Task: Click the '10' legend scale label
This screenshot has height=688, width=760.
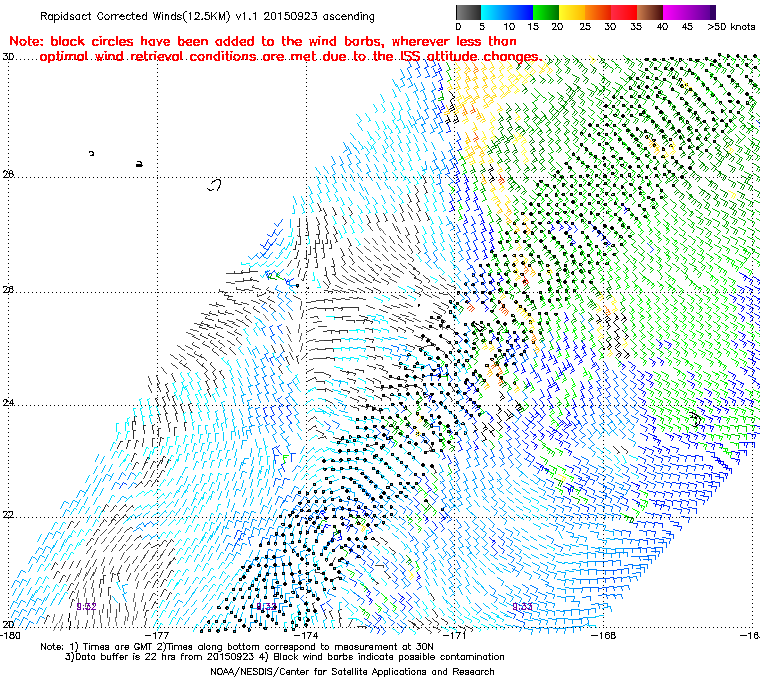Action: pyautogui.click(x=509, y=27)
